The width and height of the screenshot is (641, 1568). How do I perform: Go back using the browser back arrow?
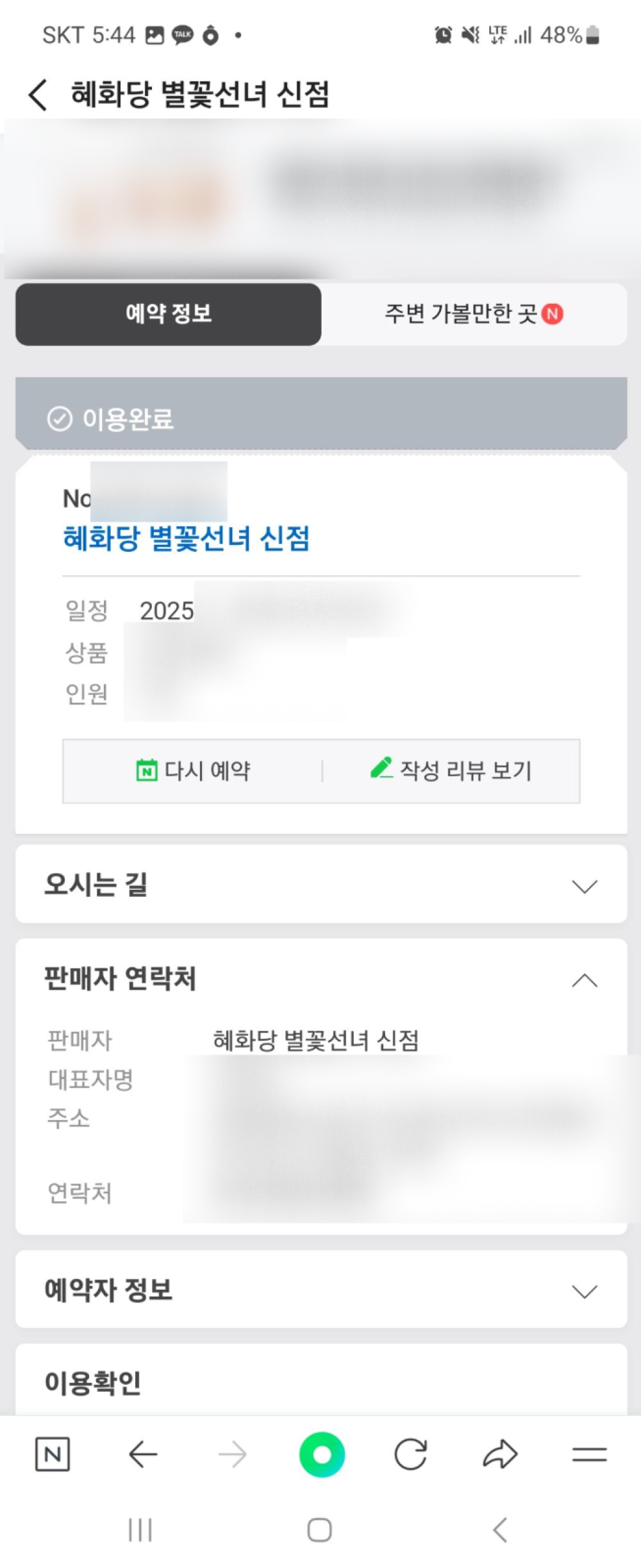(x=142, y=1454)
